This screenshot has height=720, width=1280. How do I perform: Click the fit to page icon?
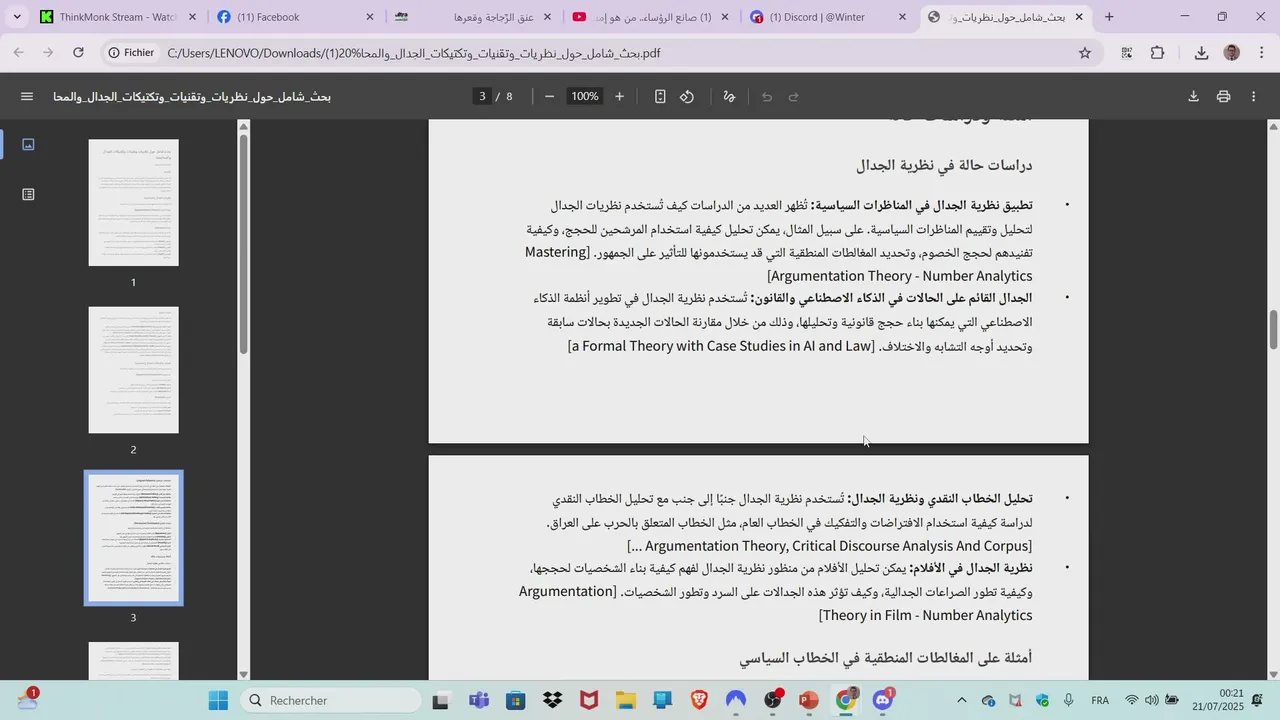click(660, 97)
